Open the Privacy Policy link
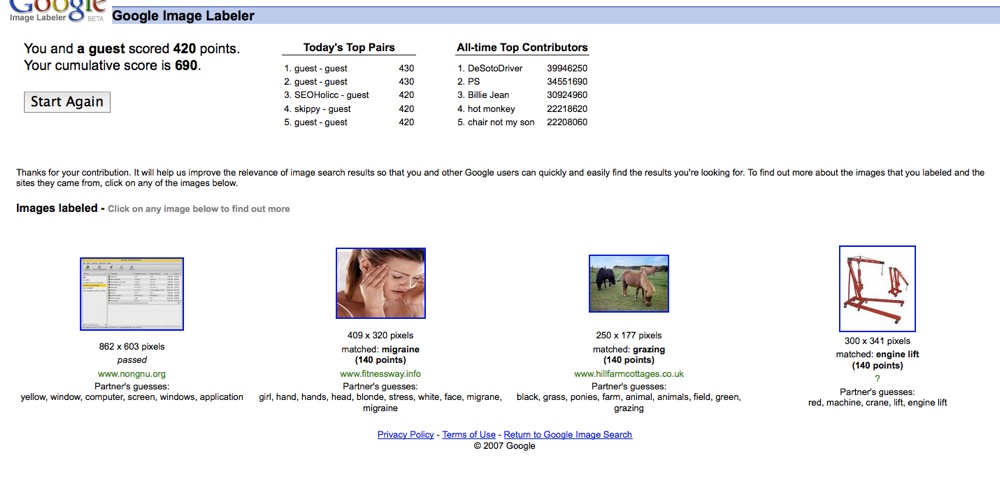Viewport: 1000px width, 477px height. pyautogui.click(x=405, y=435)
